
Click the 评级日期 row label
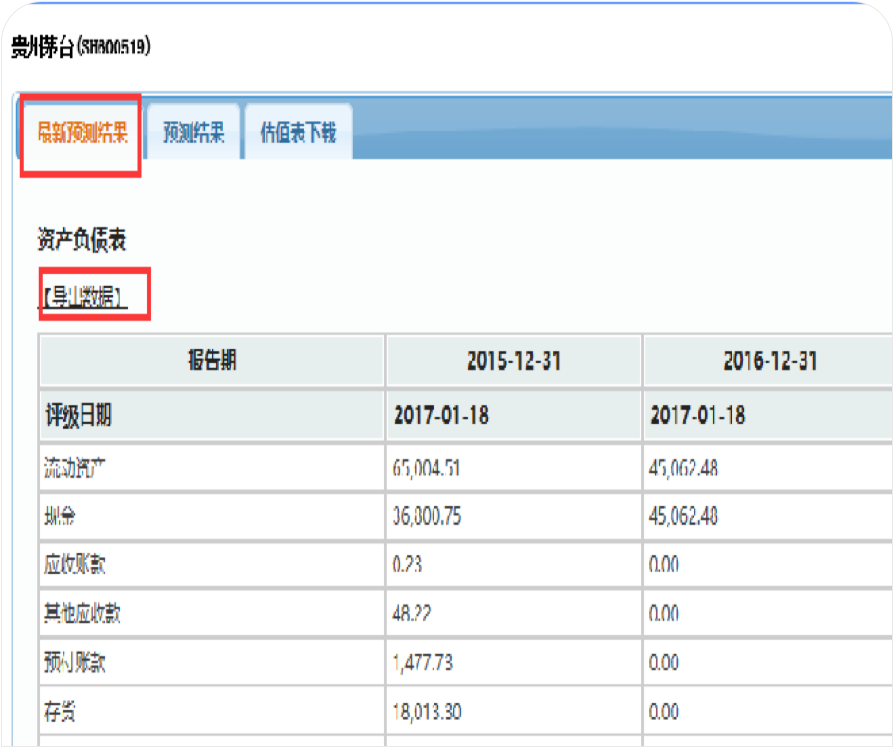tap(79, 416)
